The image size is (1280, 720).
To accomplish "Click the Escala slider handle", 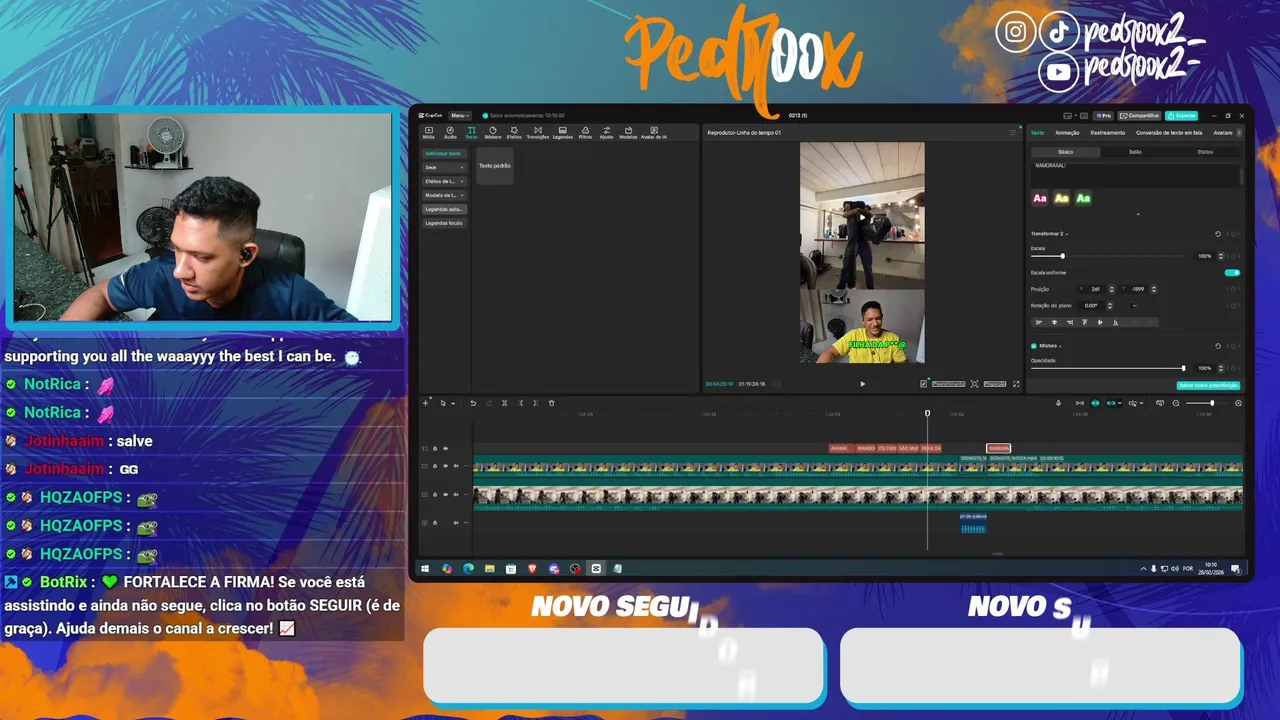I will pyautogui.click(x=1063, y=256).
